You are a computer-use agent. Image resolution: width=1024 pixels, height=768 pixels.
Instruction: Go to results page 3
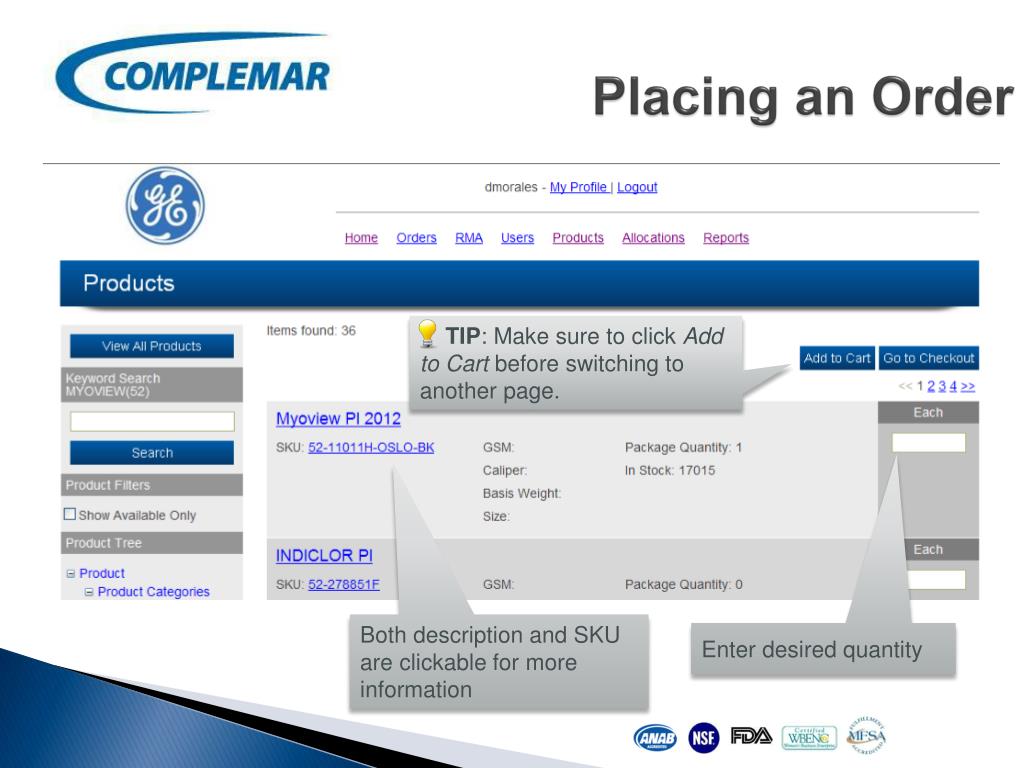(942, 386)
